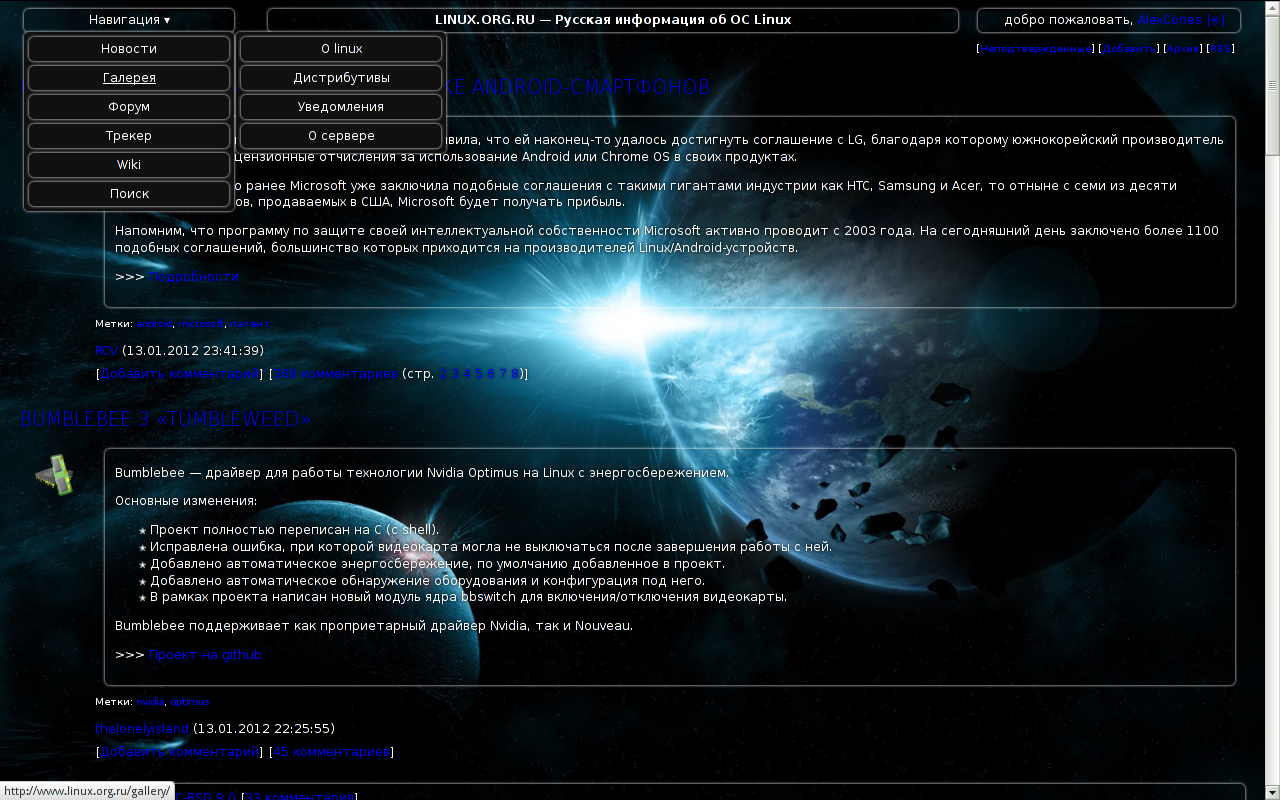Open the 33 комментария link at the bottom
The height and width of the screenshot is (800, 1280).
[x=301, y=797]
